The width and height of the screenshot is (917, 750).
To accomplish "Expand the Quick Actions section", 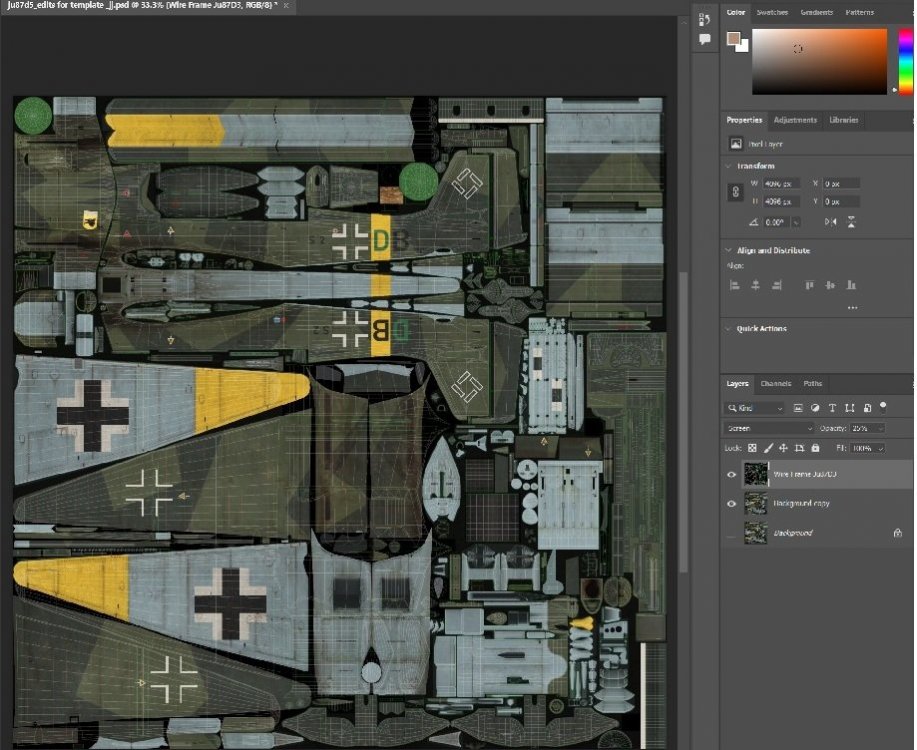I will (x=727, y=328).
